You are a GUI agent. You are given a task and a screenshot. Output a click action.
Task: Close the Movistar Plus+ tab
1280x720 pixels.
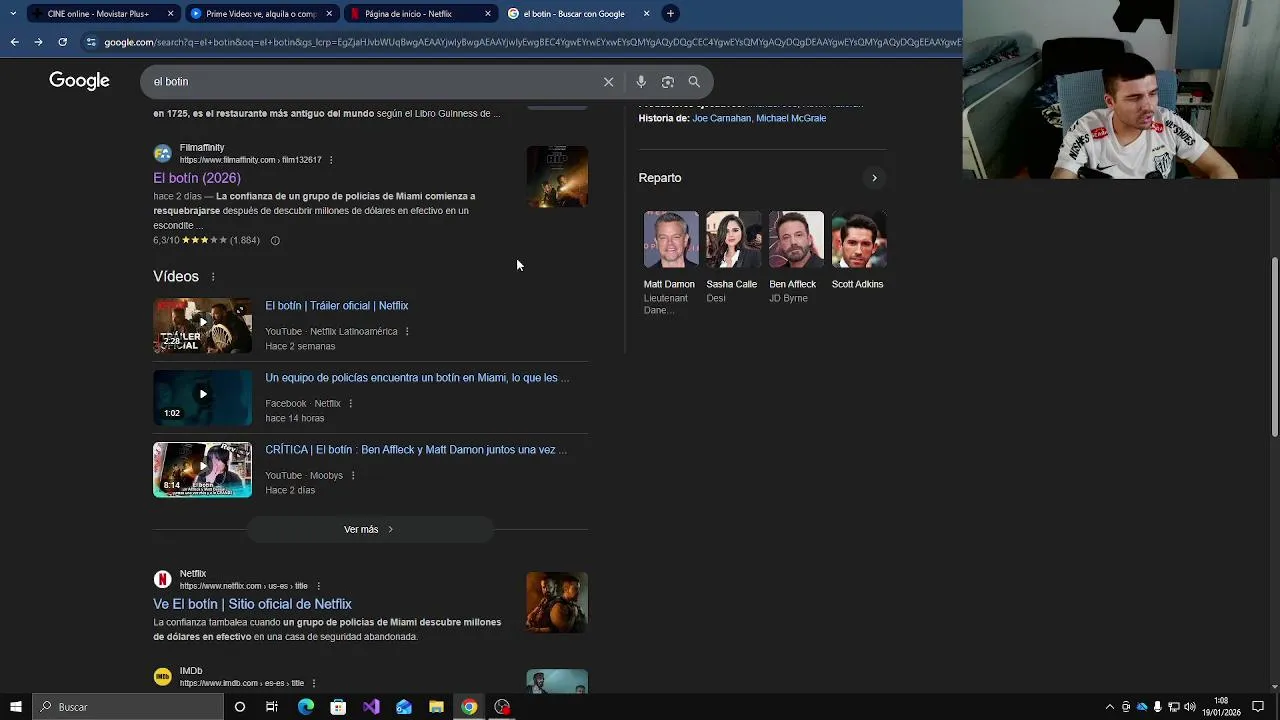(170, 14)
